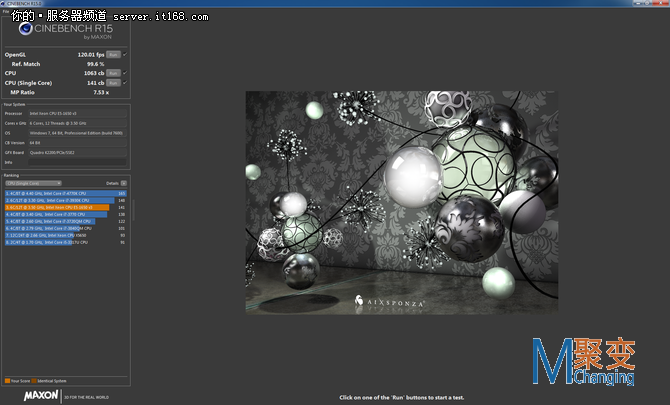Select ranking row 7, Xeon X5650

66,235
